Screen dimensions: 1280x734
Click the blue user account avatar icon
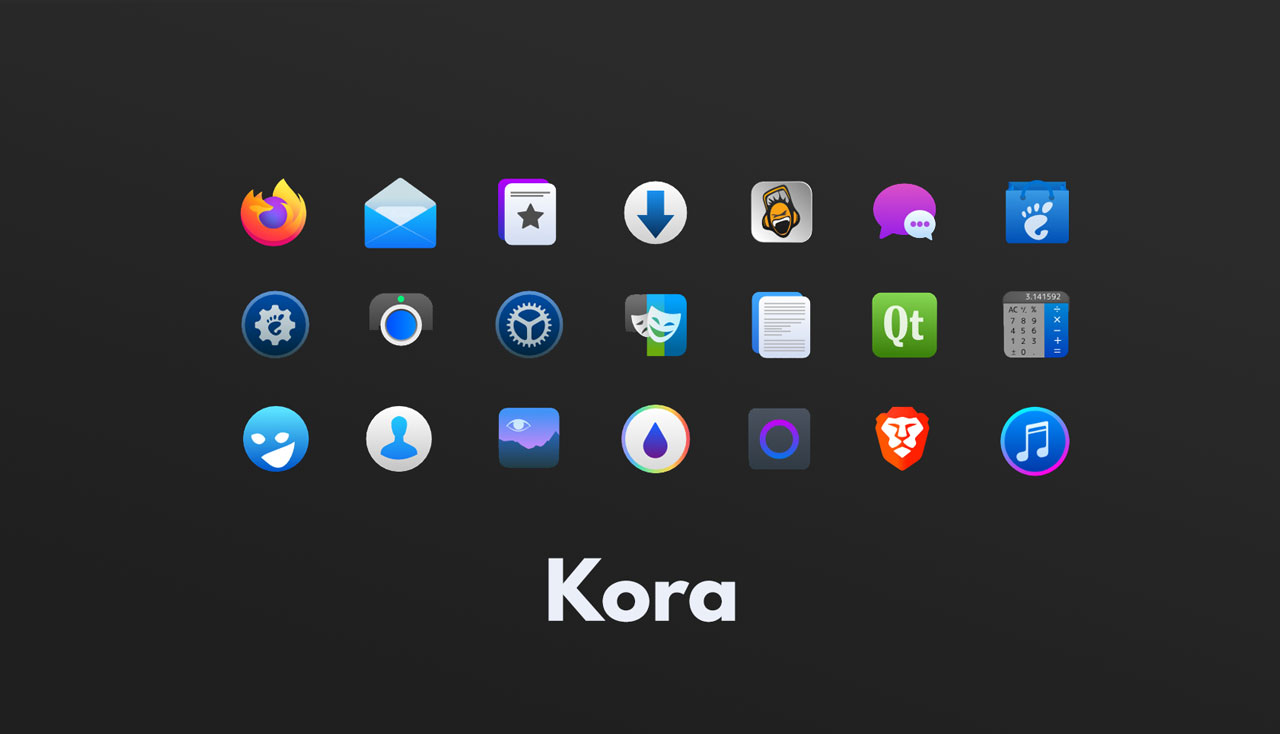[x=400, y=438]
